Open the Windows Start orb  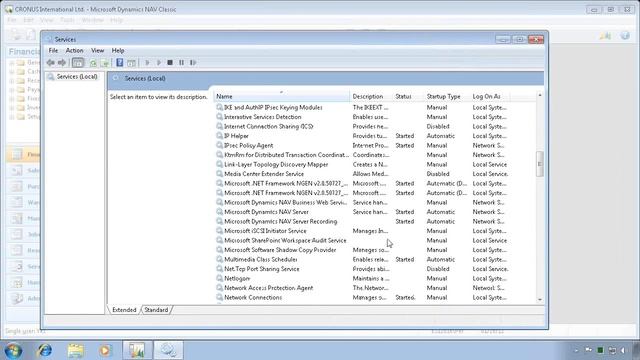coord(13,350)
